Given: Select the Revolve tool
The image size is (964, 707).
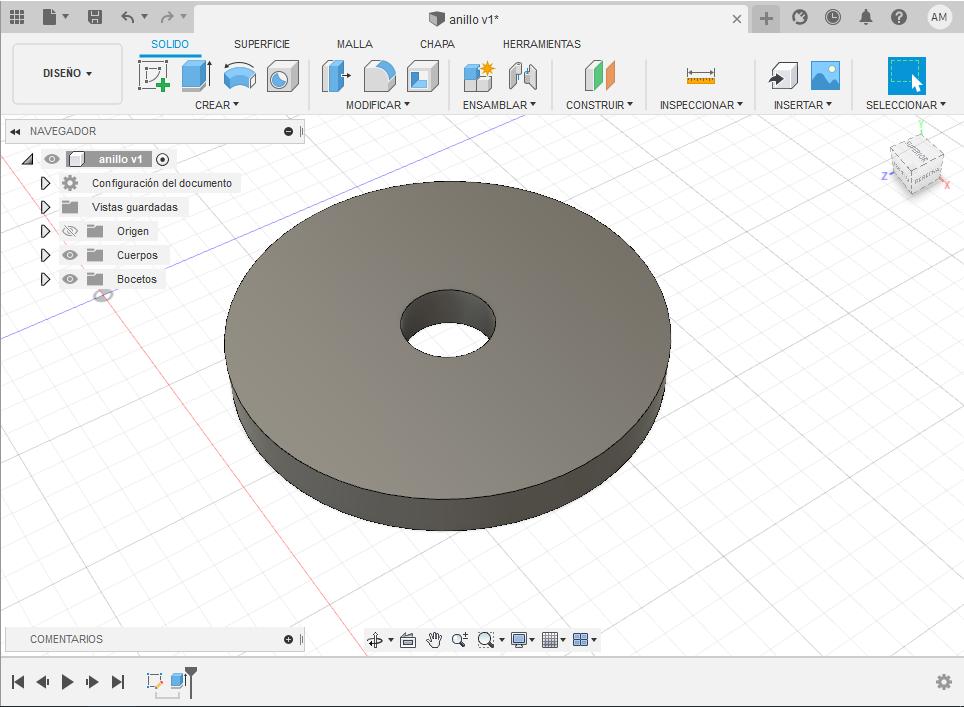Looking at the screenshot, I should tap(239, 76).
